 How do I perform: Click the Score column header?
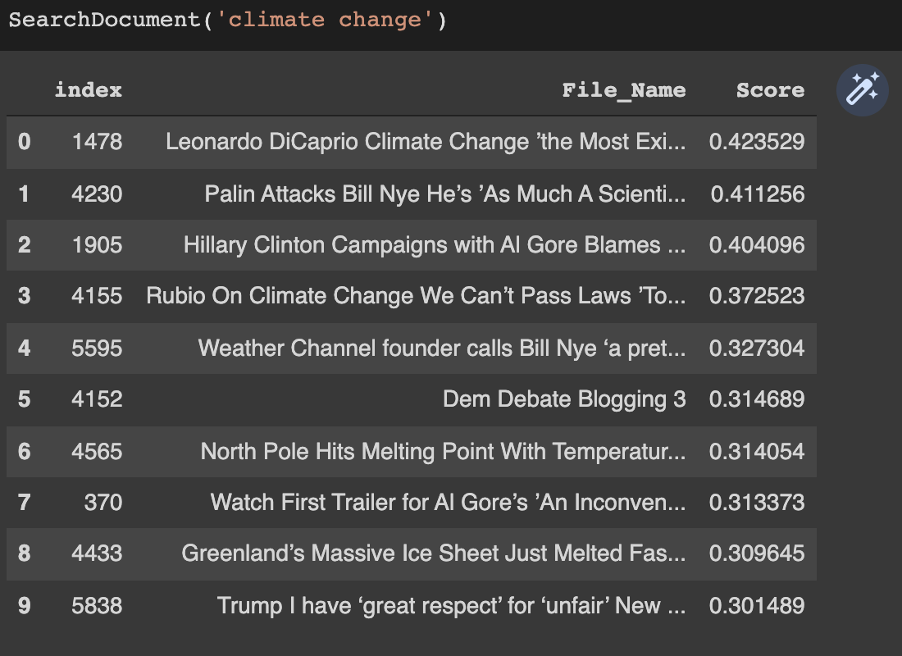pyautogui.click(x=770, y=90)
